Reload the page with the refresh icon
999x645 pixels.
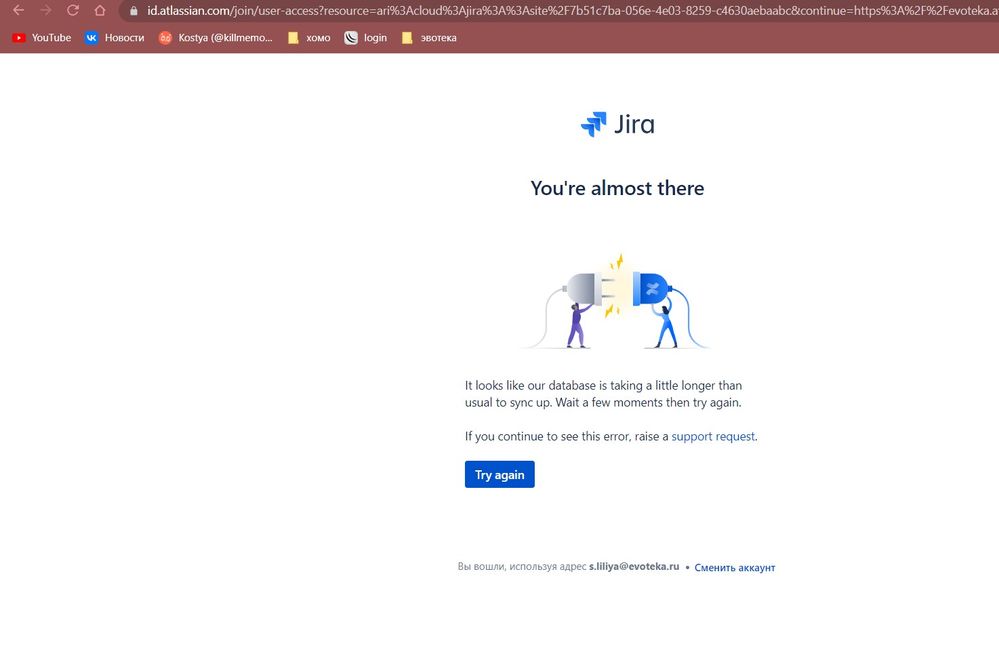[x=73, y=10]
